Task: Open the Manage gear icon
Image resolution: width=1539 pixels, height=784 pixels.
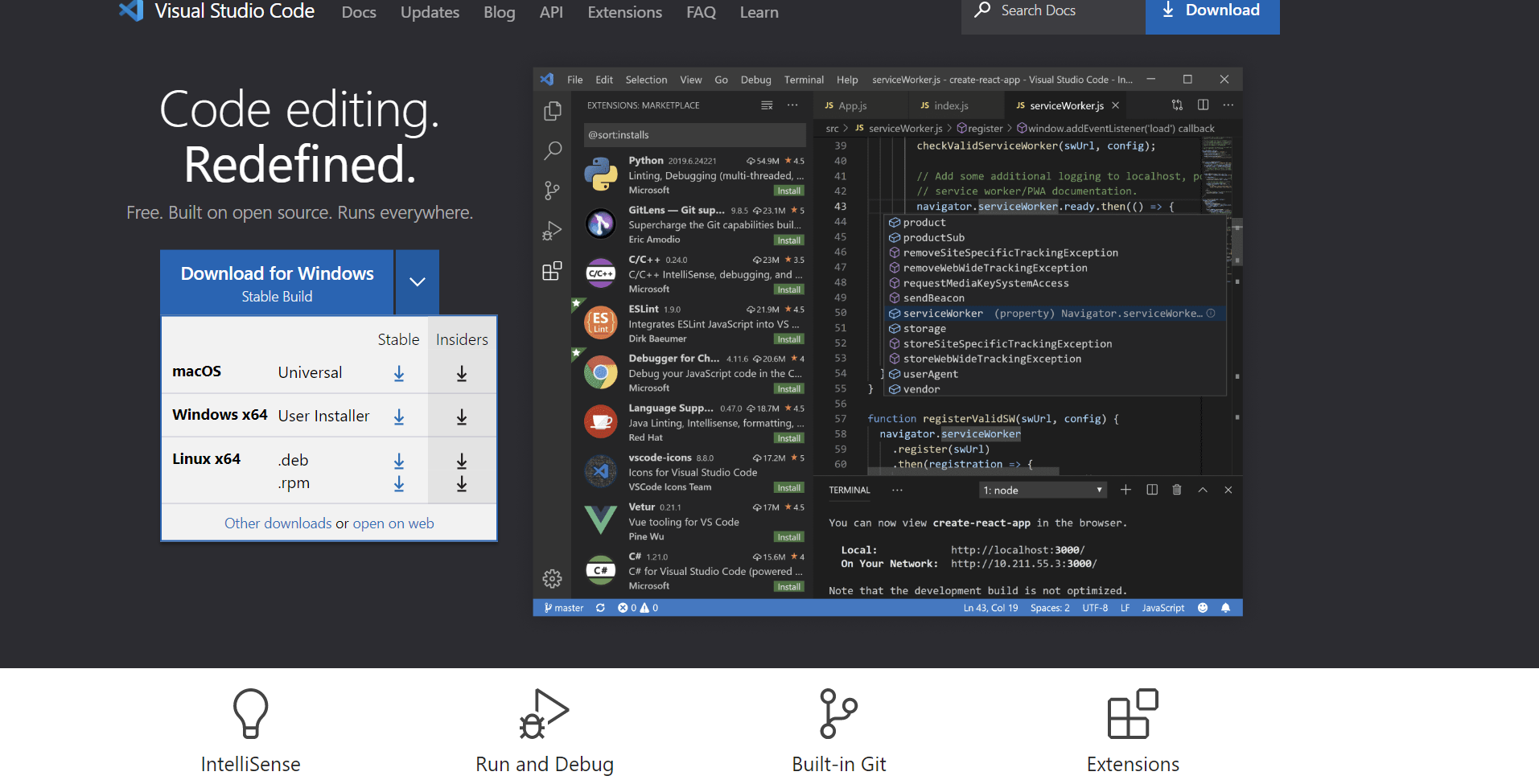Action: coord(552,578)
